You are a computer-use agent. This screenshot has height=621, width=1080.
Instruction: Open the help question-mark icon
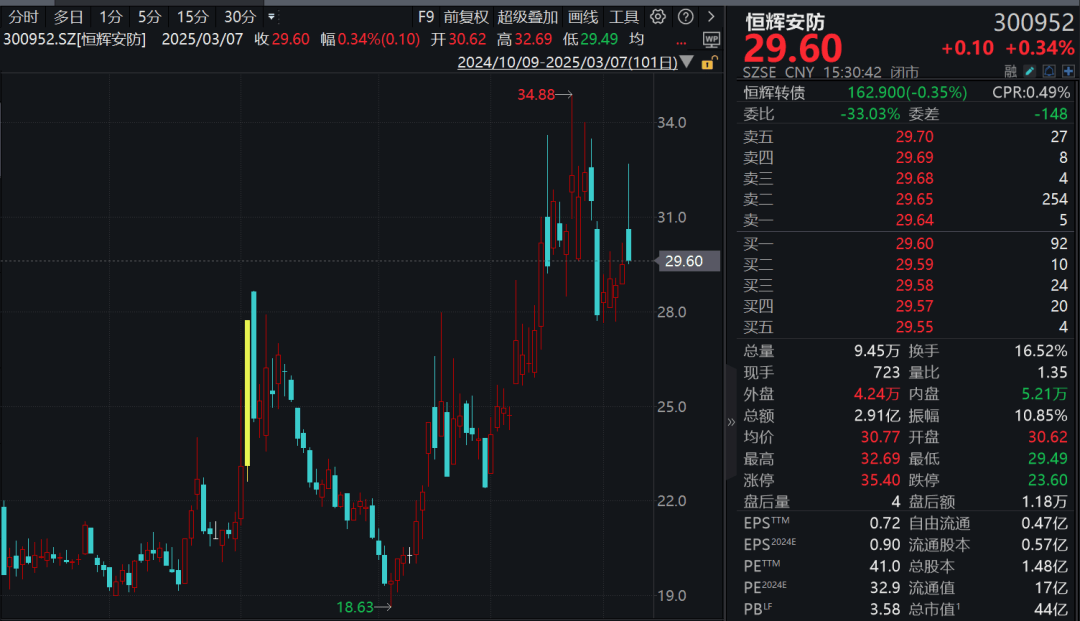coord(685,17)
